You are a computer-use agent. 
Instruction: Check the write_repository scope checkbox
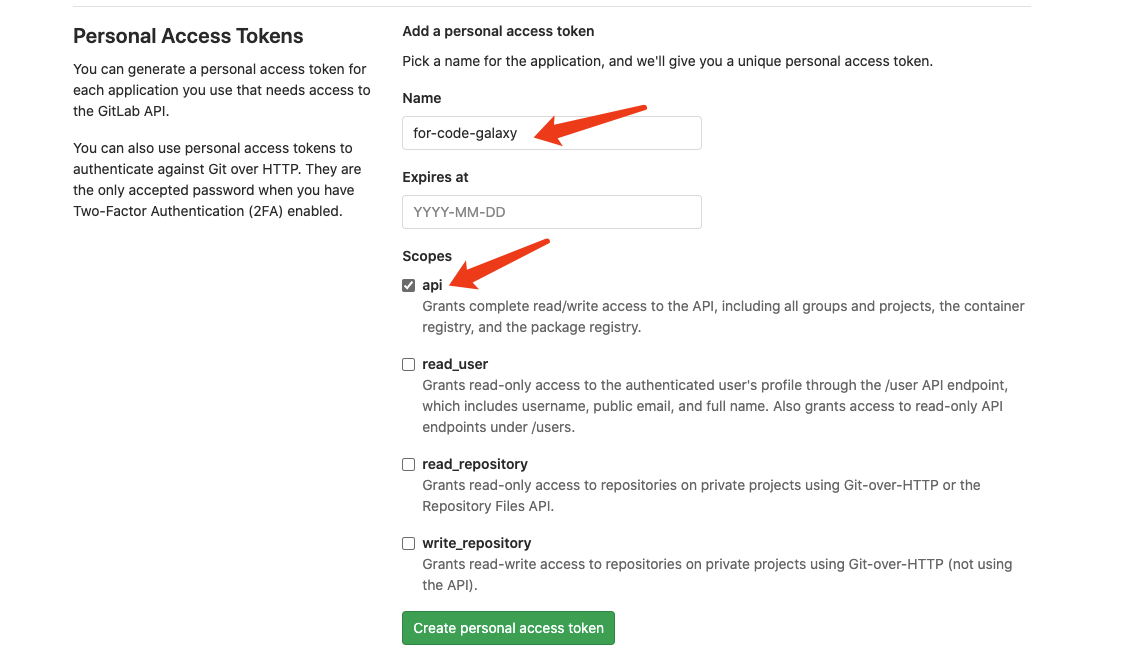tap(408, 543)
